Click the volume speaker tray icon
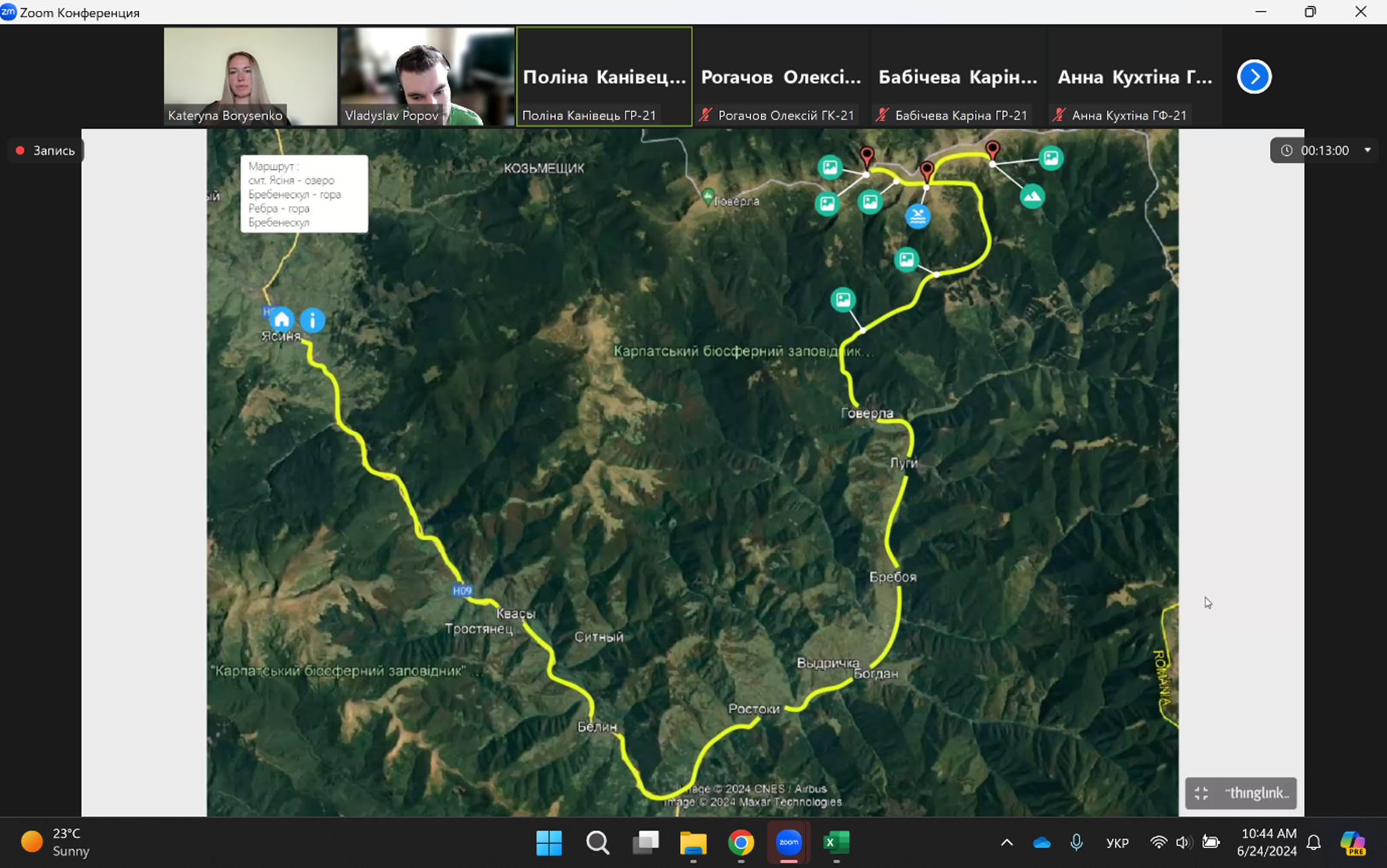This screenshot has width=1387, height=868. click(x=1183, y=842)
